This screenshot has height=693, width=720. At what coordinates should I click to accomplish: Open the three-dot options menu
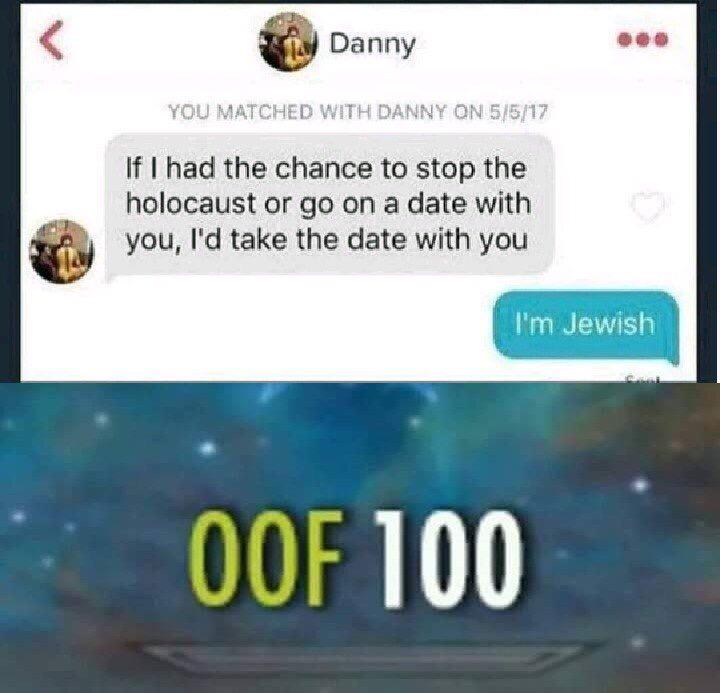pyautogui.click(x=642, y=40)
